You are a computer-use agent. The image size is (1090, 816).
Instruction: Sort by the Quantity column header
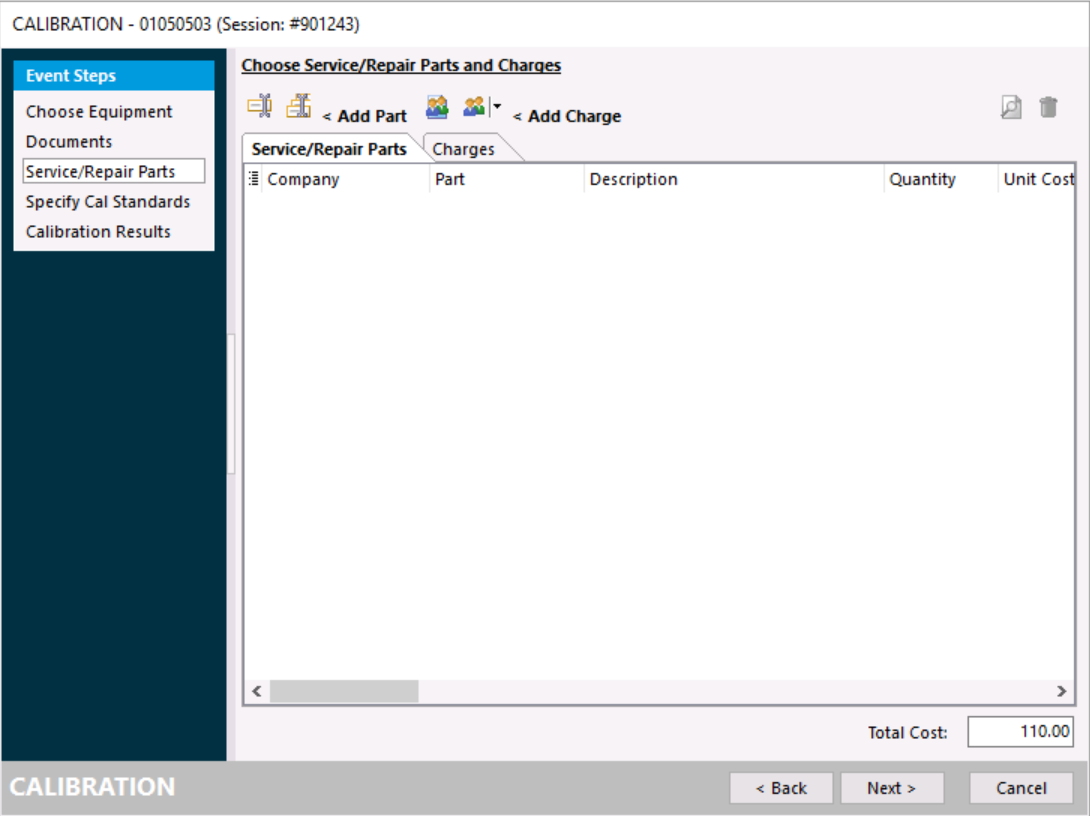(922, 180)
